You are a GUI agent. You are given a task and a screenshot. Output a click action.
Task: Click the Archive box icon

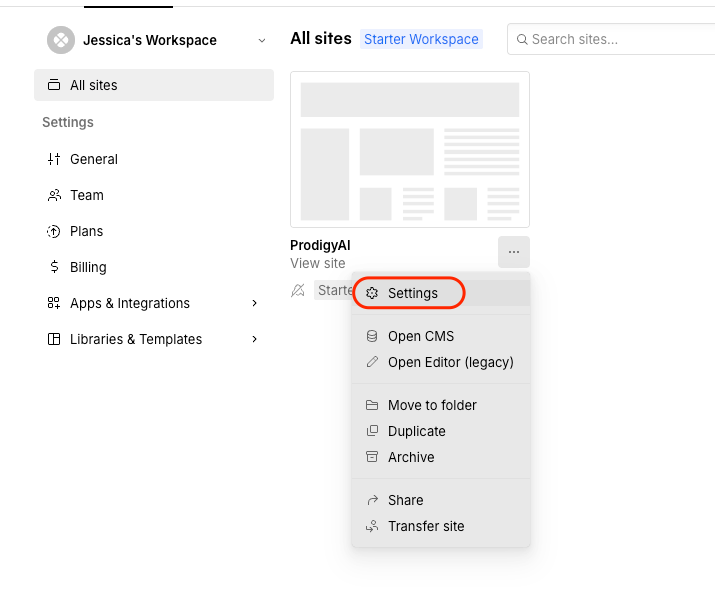[372, 457]
